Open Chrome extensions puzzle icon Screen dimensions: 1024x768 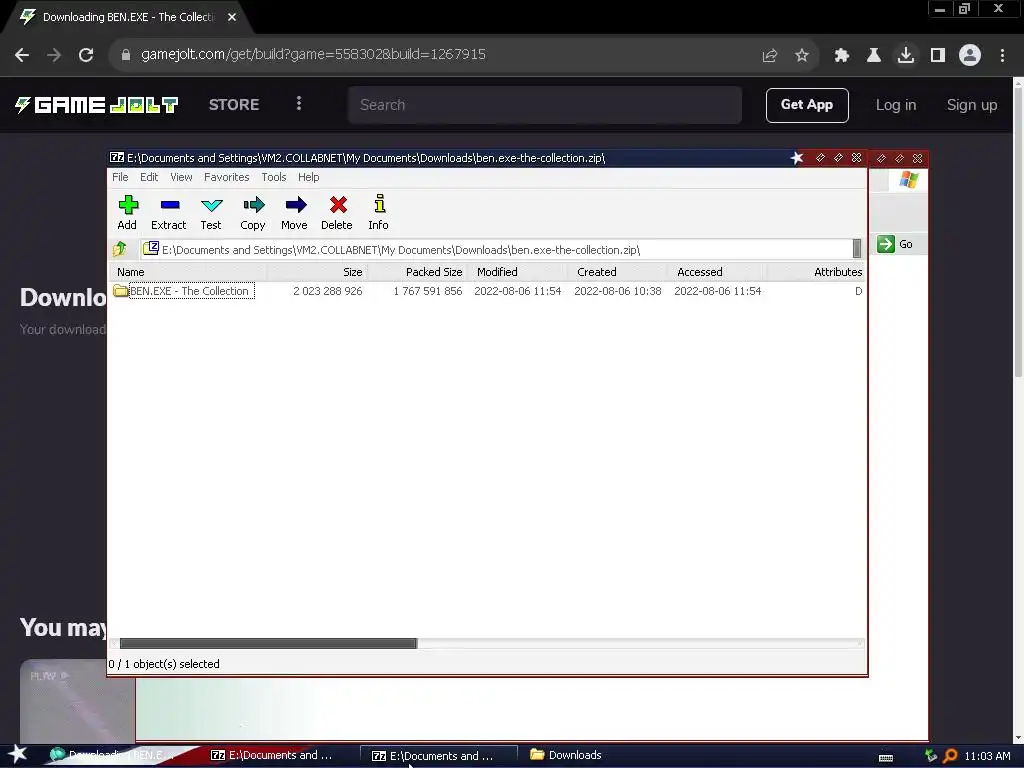pyautogui.click(x=842, y=56)
